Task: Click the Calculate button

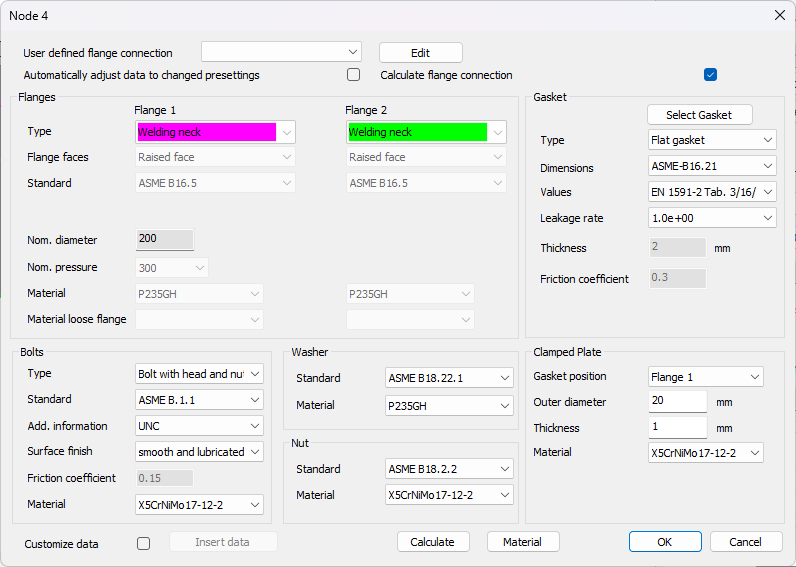Action: [433, 542]
